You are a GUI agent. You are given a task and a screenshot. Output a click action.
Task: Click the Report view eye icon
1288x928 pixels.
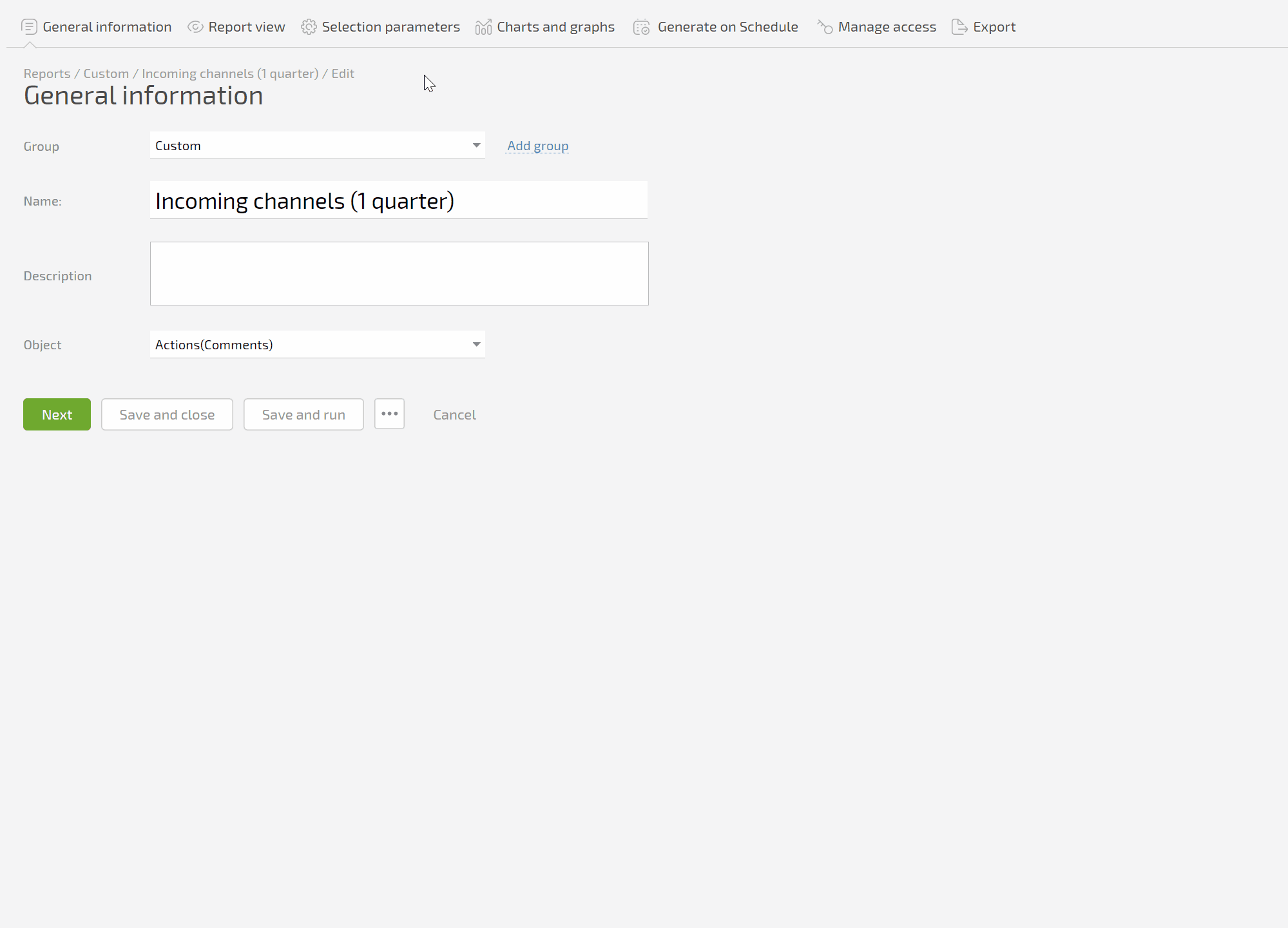(x=195, y=27)
